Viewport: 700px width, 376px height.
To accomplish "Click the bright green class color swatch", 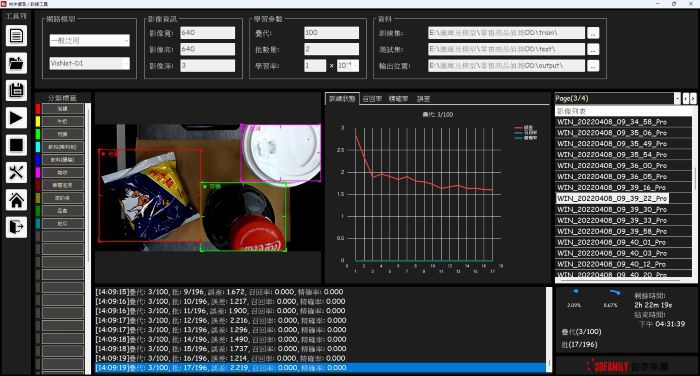I will (38, 134).
